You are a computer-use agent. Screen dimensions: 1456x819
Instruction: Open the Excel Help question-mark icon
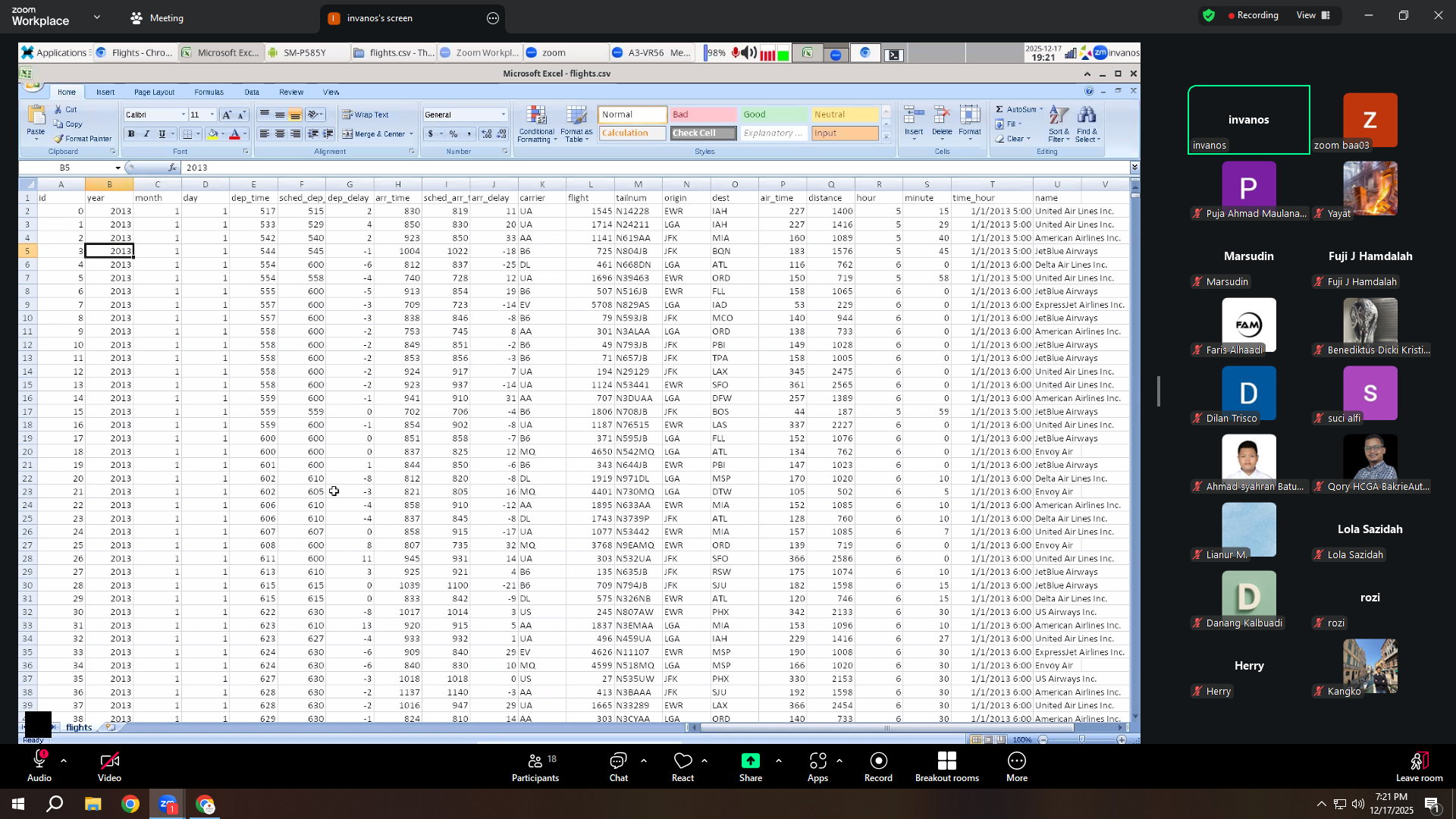(1089, 91)
